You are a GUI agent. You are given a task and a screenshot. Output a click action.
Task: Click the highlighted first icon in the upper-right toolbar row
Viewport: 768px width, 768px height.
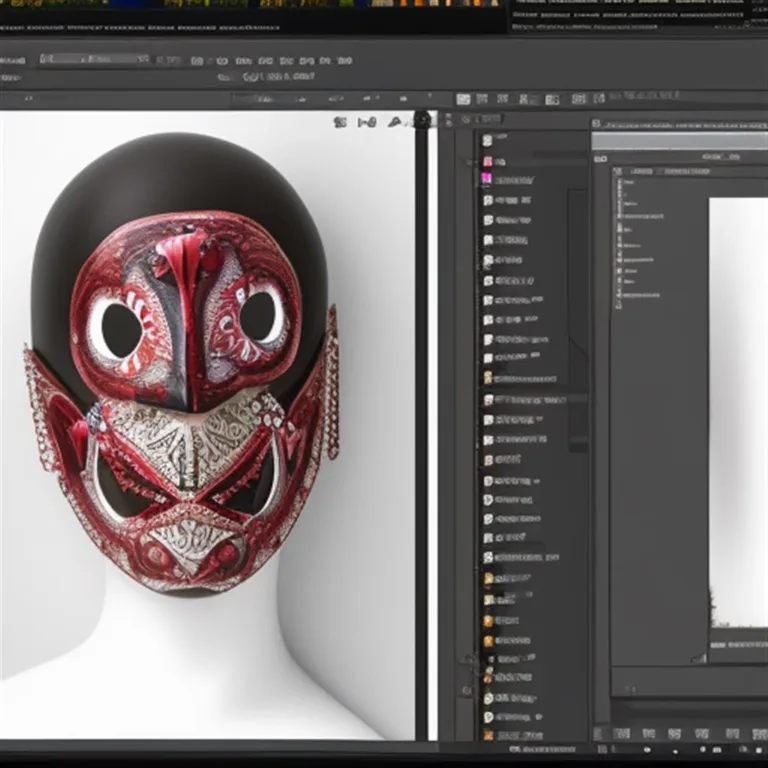[463, 99]
